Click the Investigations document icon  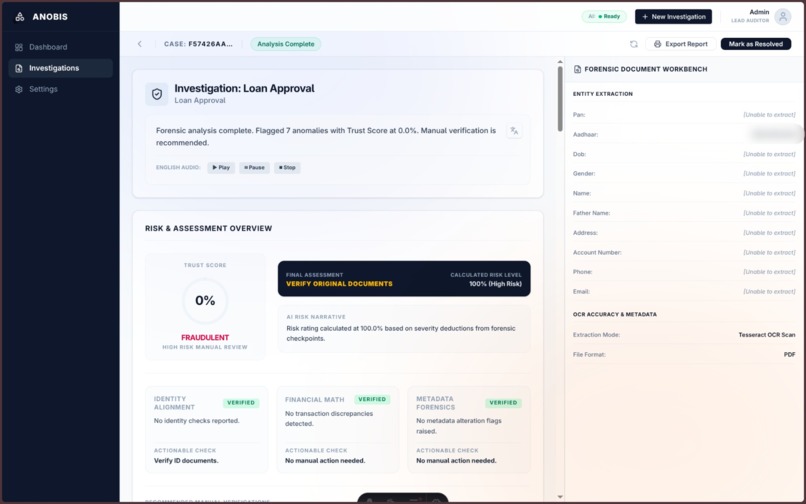pyautogui.click(x=19, y=68)
